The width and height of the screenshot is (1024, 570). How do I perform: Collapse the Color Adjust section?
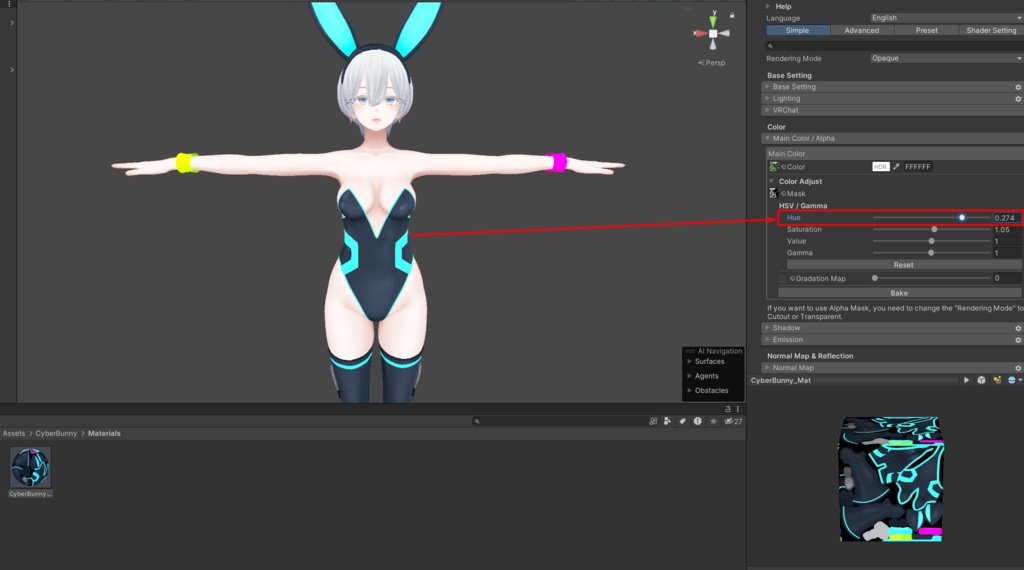[772, 181]
